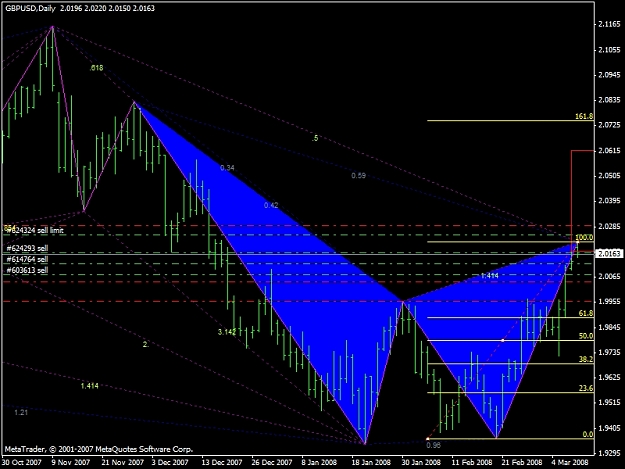This screenshot has height=469, width=625.
Task: Click the 161.8 Fibonacci level label
Action: click(x=584, y=116)
